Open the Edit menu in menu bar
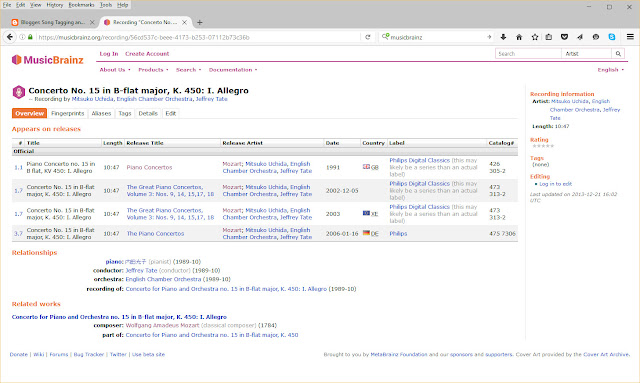 click(x=20, y=5)
